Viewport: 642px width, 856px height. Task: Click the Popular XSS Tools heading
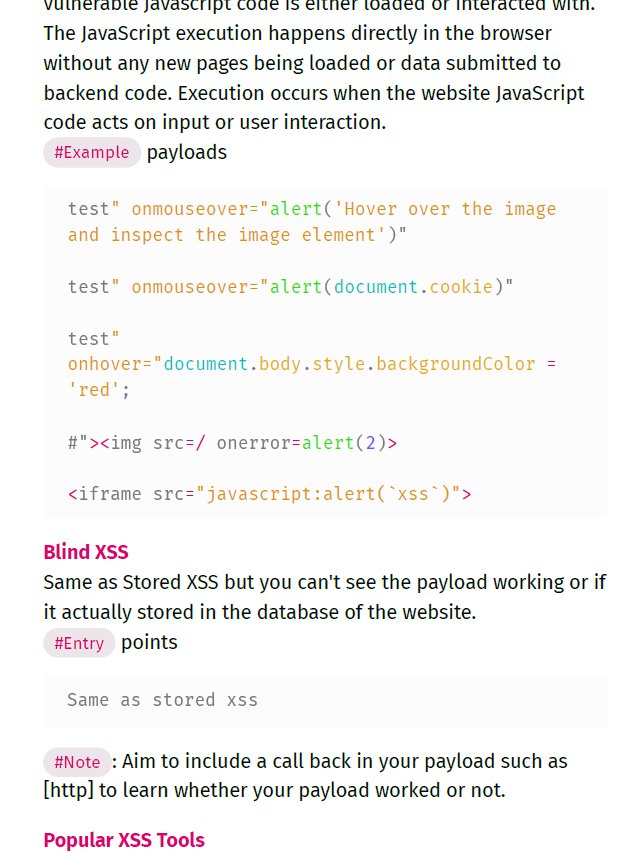(x=124, y=840)
